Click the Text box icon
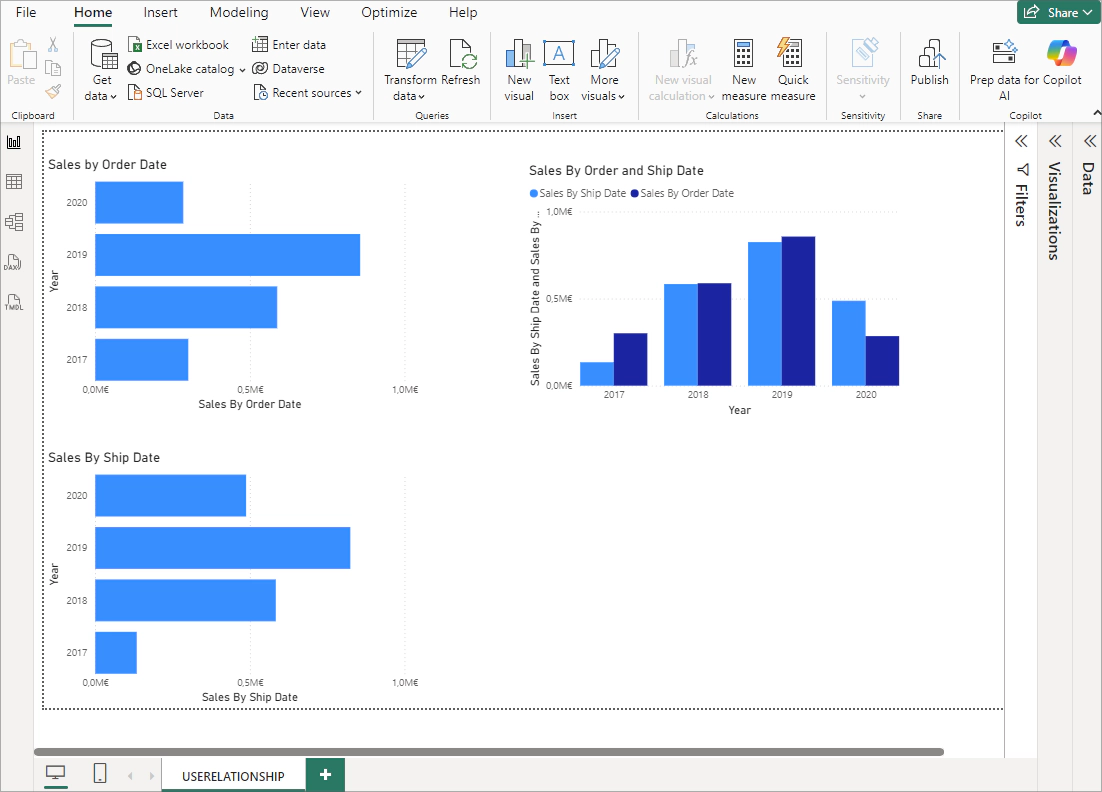The image size is (1102, 792). [x=559, y=70]
